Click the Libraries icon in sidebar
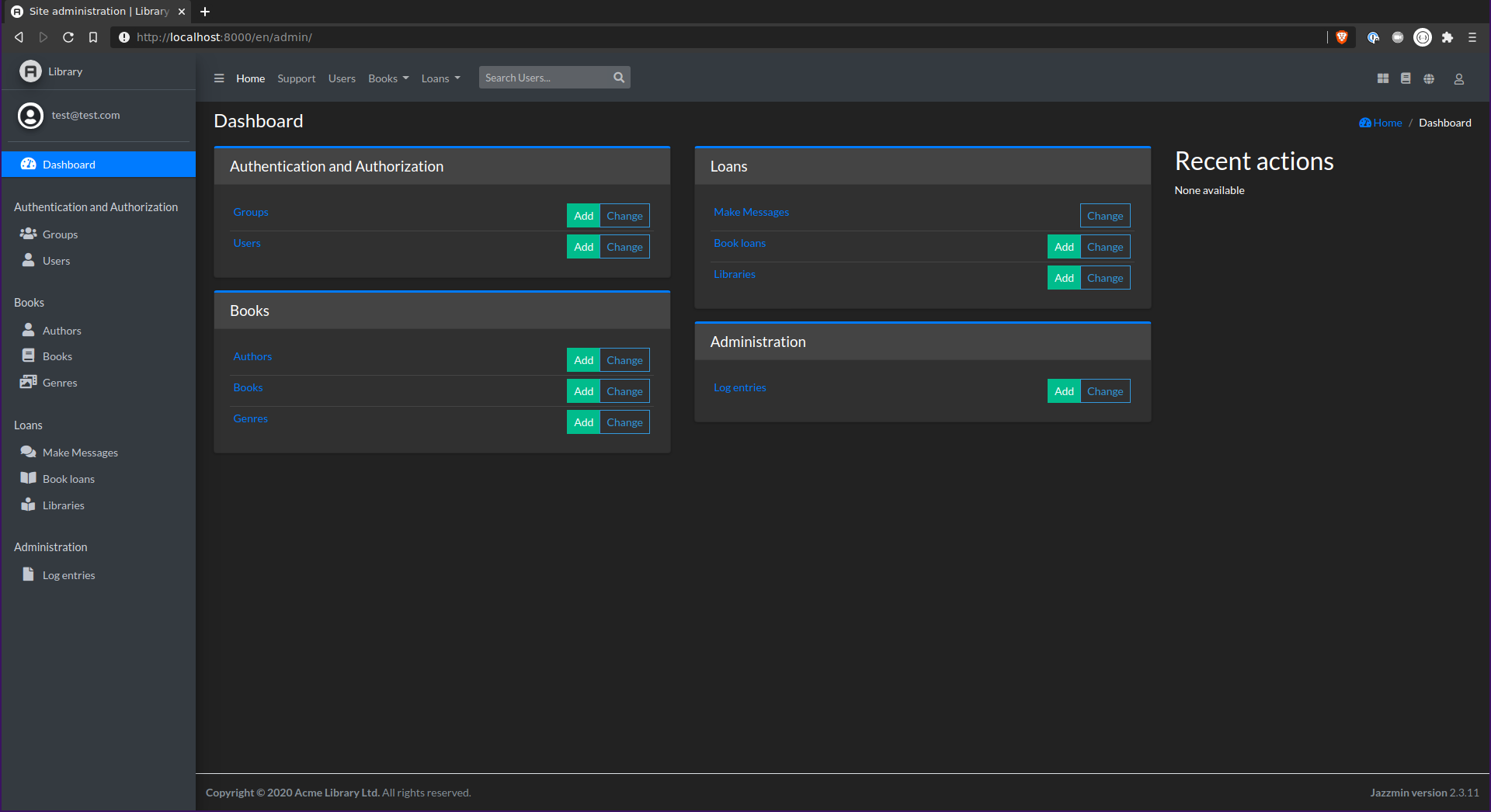The image size is (1491, 812). (x=29, y=505)
